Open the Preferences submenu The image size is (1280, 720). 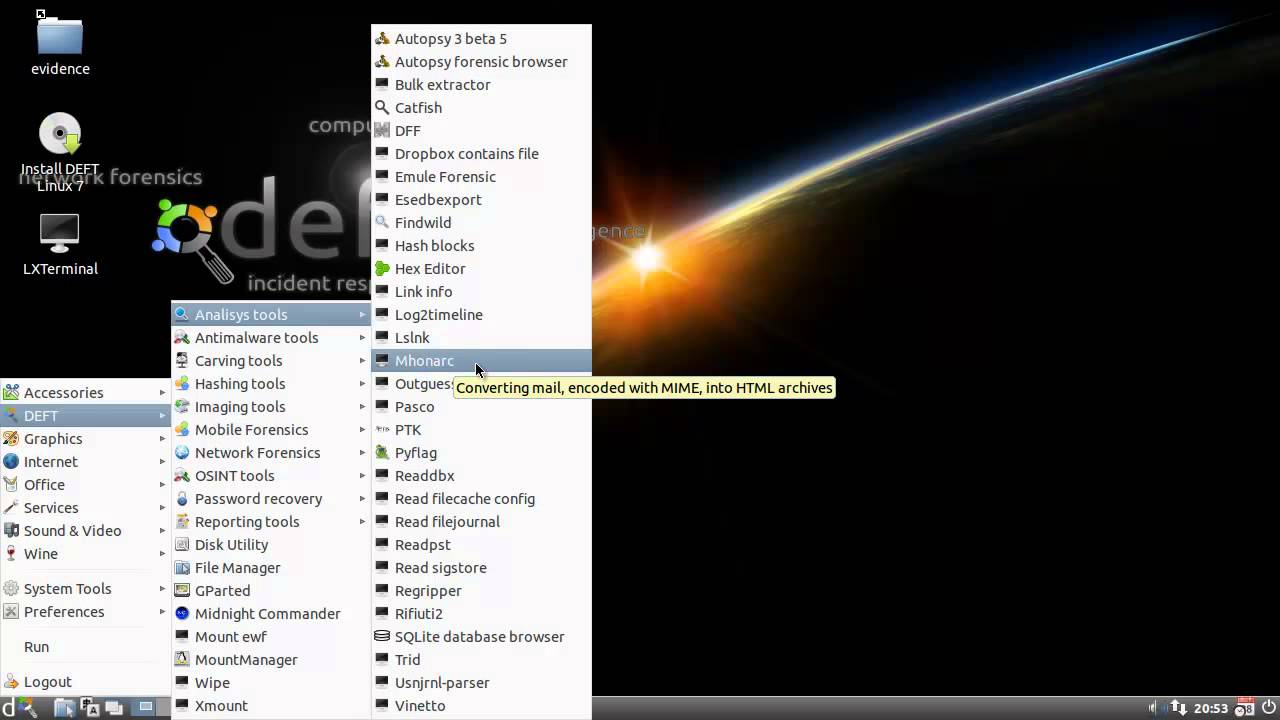pyautogui.click(x=86, y=612)
